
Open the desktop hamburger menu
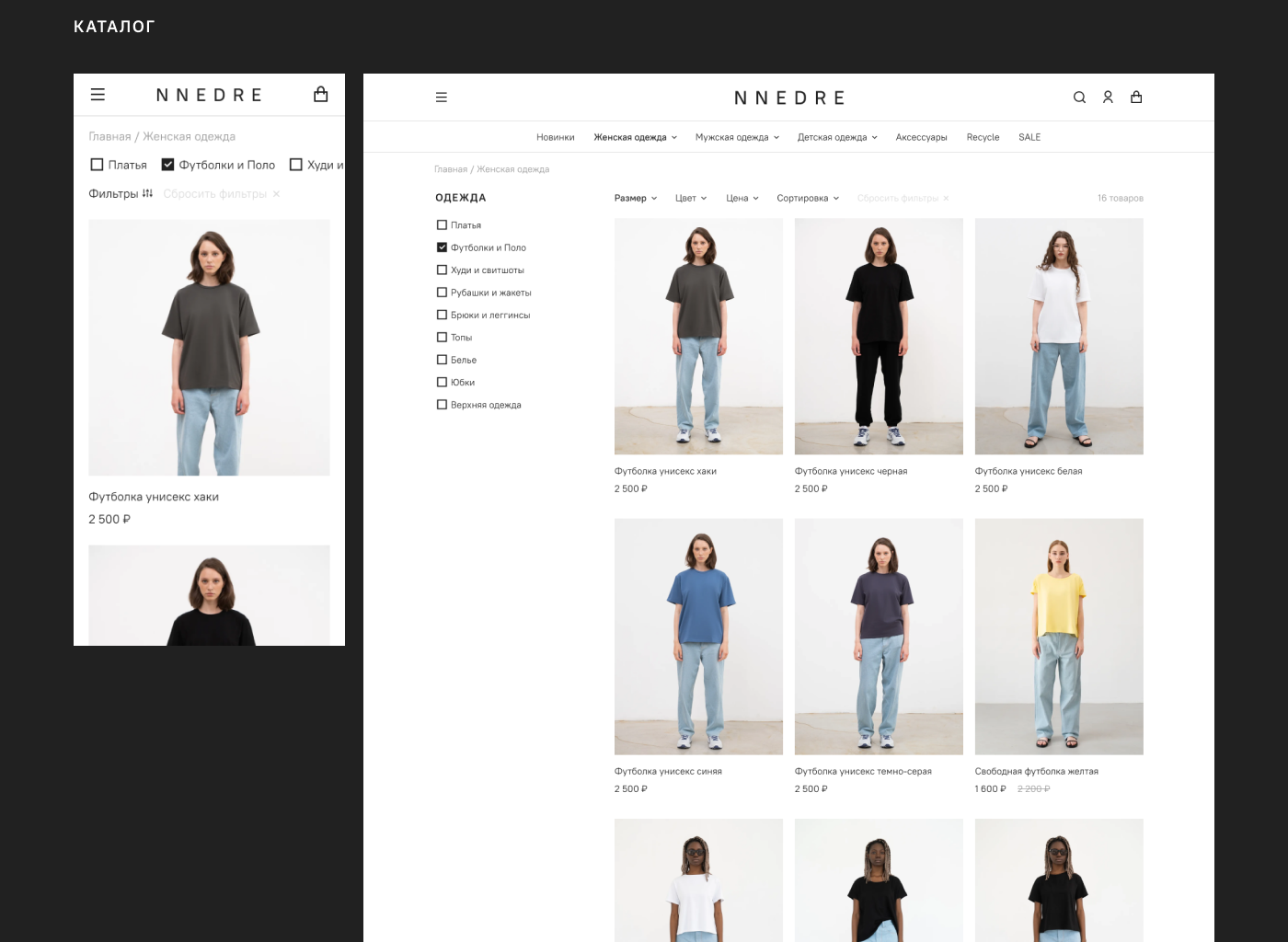pos(442,98)
